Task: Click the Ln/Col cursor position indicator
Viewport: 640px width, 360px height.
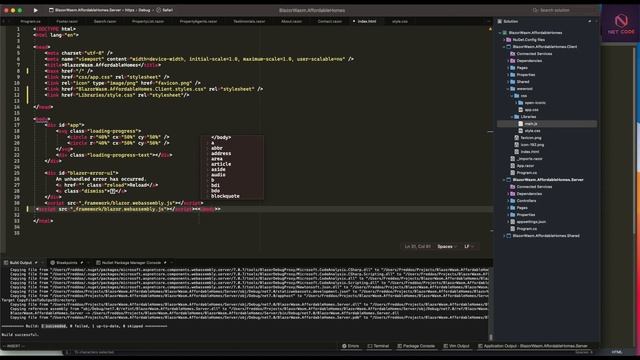Action: (x=418, y=247)
